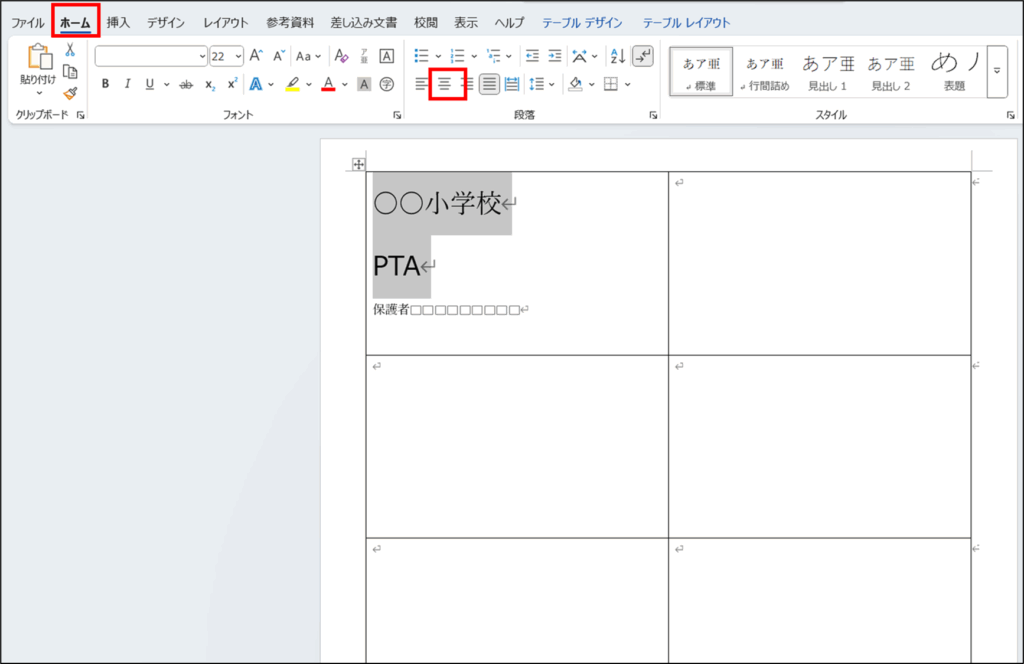
Task: Open the Paragraph settings dialog launcher
Action: 653,115
